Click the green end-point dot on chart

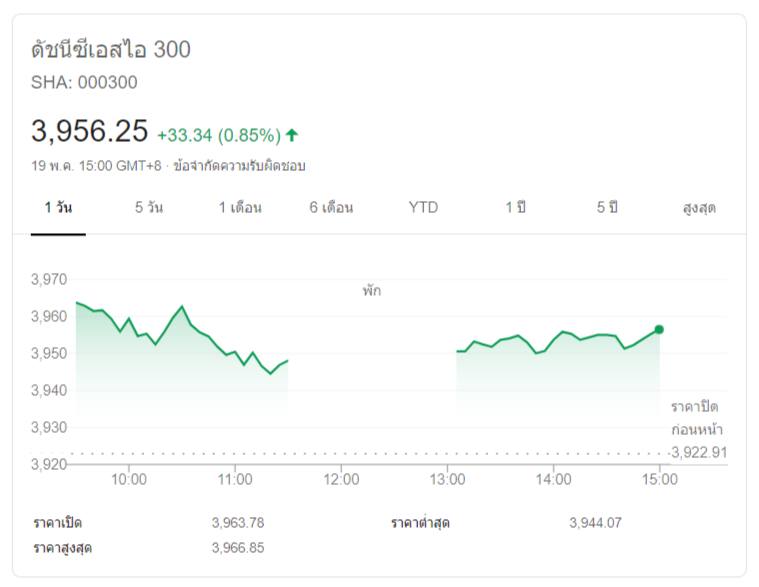click(659, 329)
